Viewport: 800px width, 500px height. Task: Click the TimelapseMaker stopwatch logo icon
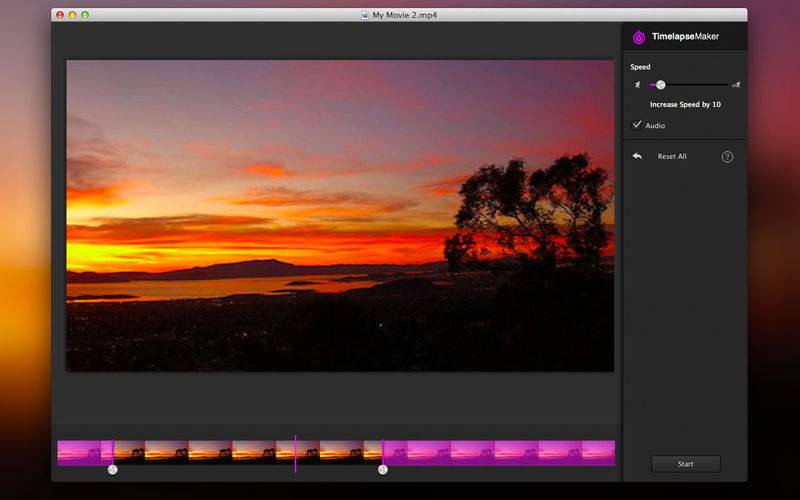pyautogui.click(x=639, y=37)
